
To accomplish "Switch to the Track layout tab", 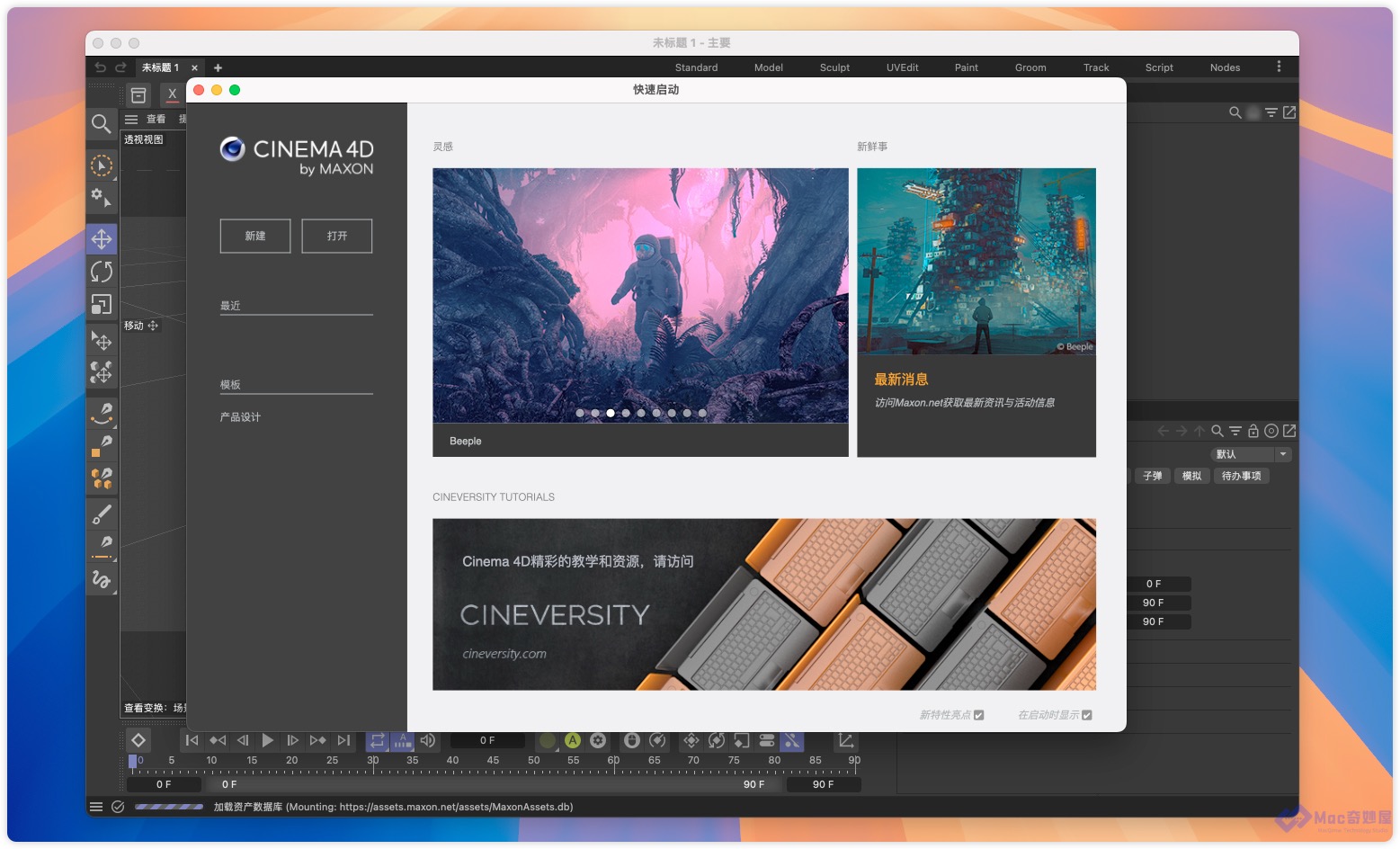I will coord(1096,67).
